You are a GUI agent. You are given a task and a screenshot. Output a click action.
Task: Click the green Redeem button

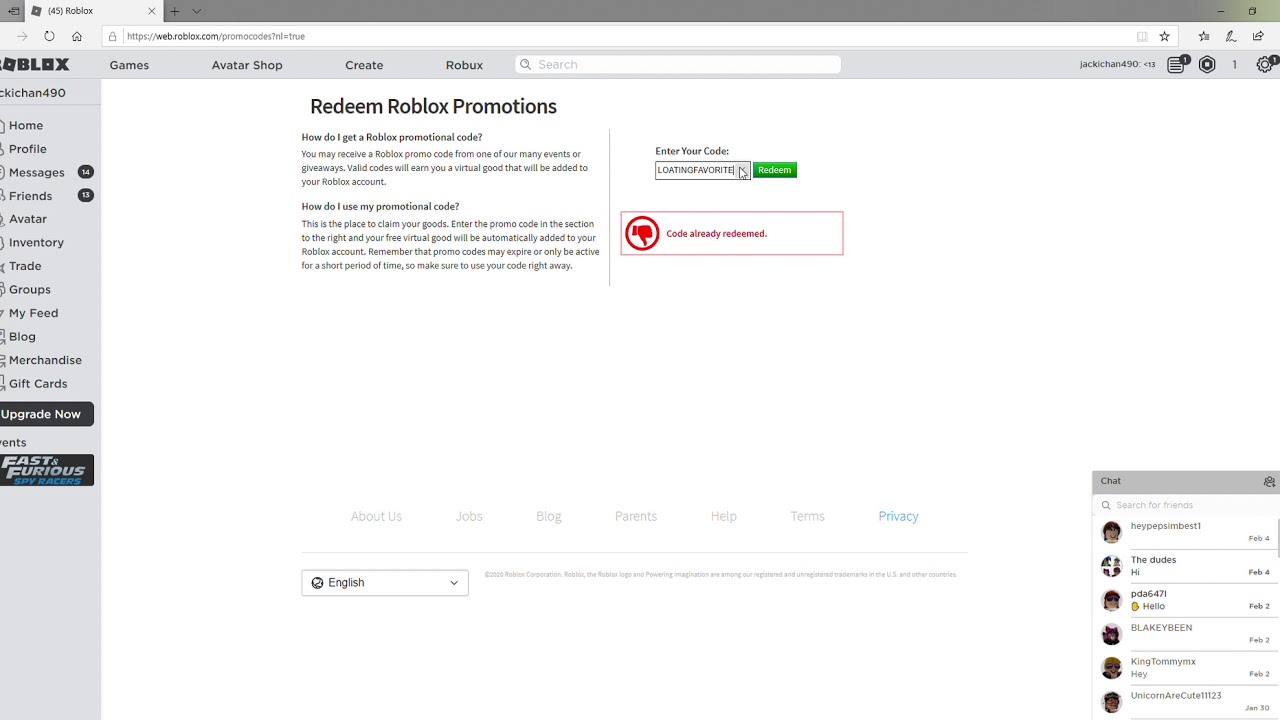(x=774, y=170)
